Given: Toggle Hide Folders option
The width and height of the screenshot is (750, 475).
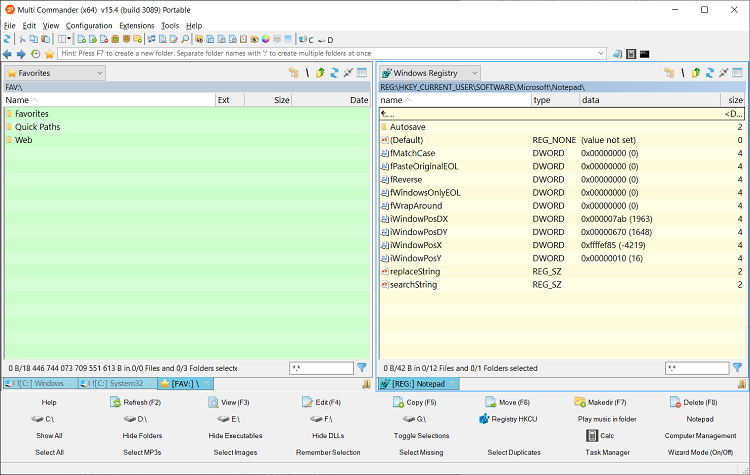Looking at the screenshot, I should coord(143,436).
